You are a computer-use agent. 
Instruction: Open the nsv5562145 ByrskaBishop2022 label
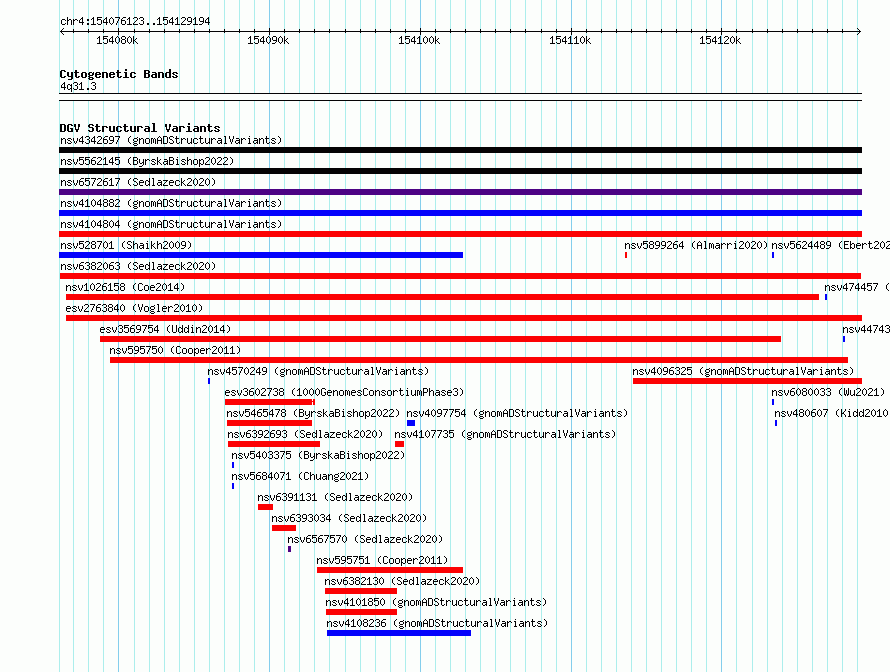coord(147,161)
